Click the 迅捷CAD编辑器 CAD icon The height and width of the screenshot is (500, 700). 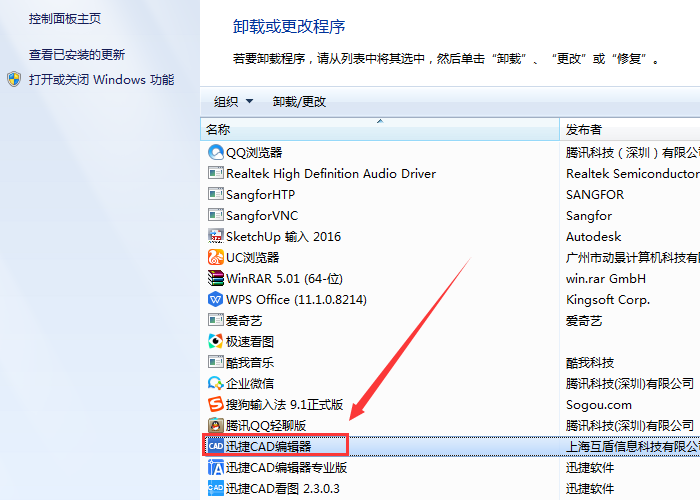coord(216,446)
